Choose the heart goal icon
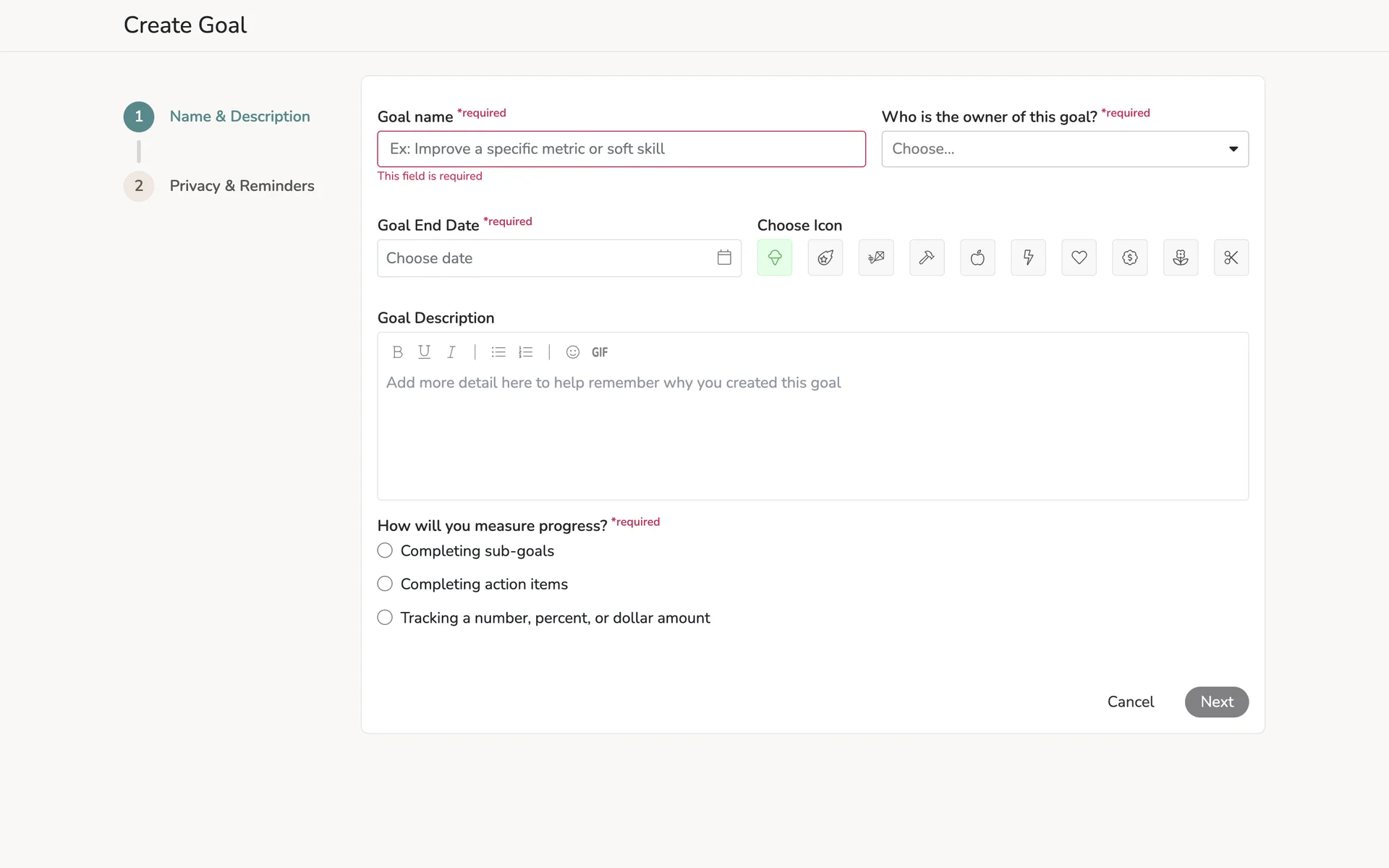The image size is (1389, 868). click(x=1079, y=258)
